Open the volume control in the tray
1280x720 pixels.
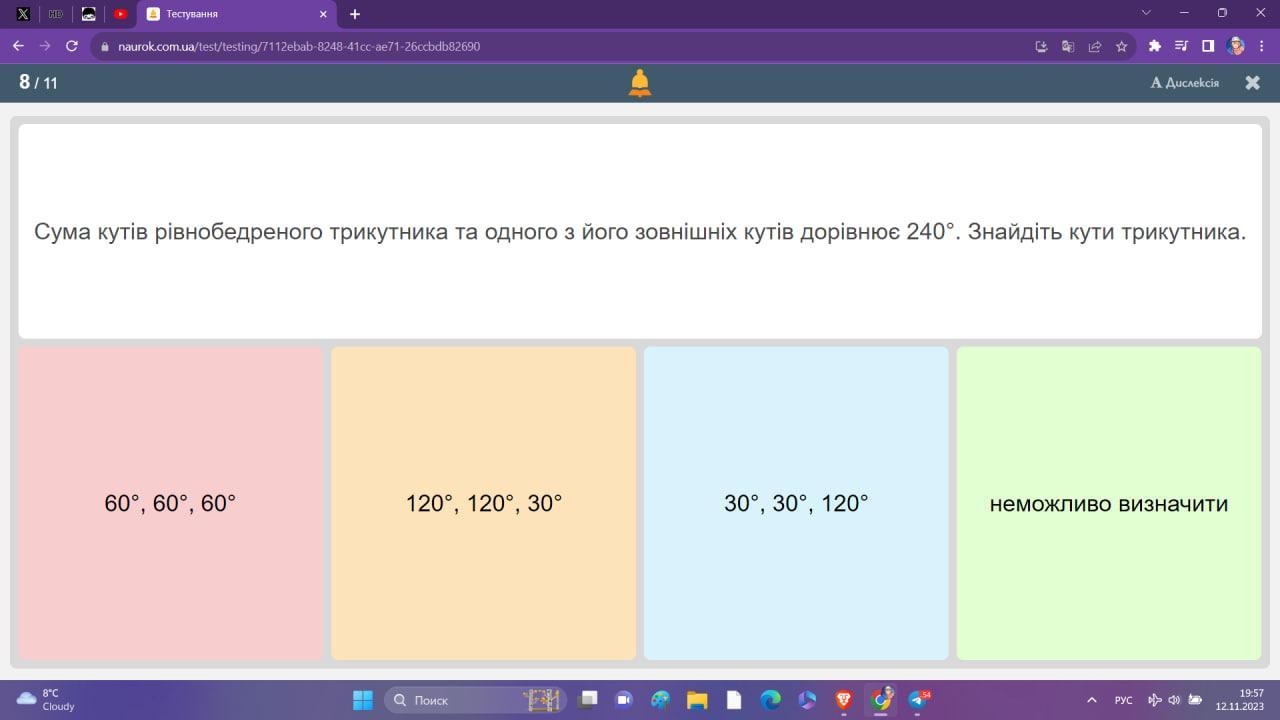tap(1174, 700)
